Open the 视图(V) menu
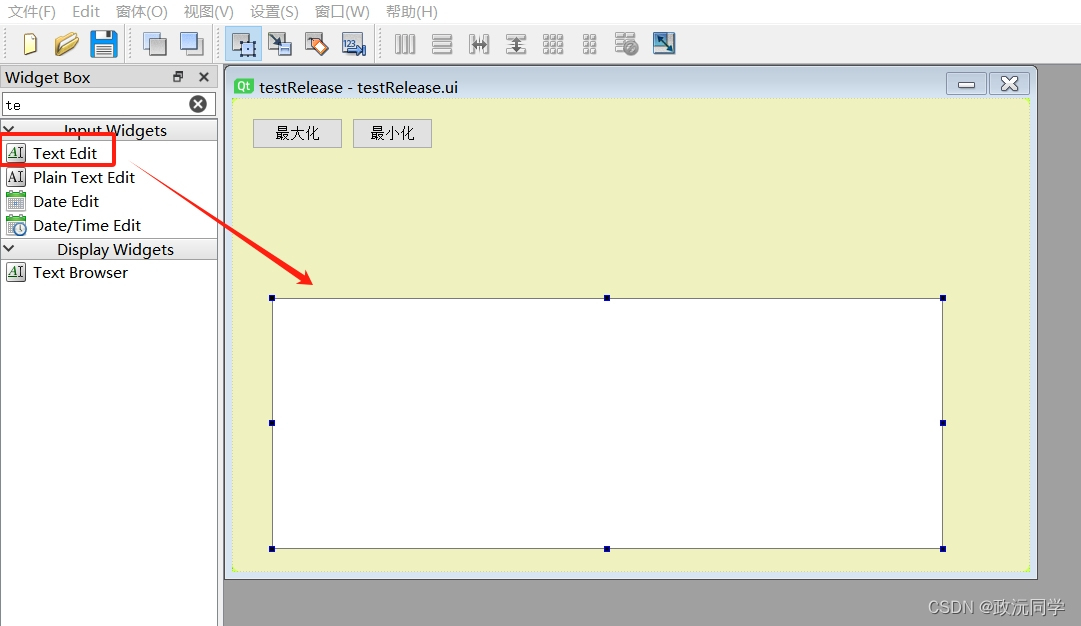The height and width of the screenshot is (626, 1081). coord(208,12)
